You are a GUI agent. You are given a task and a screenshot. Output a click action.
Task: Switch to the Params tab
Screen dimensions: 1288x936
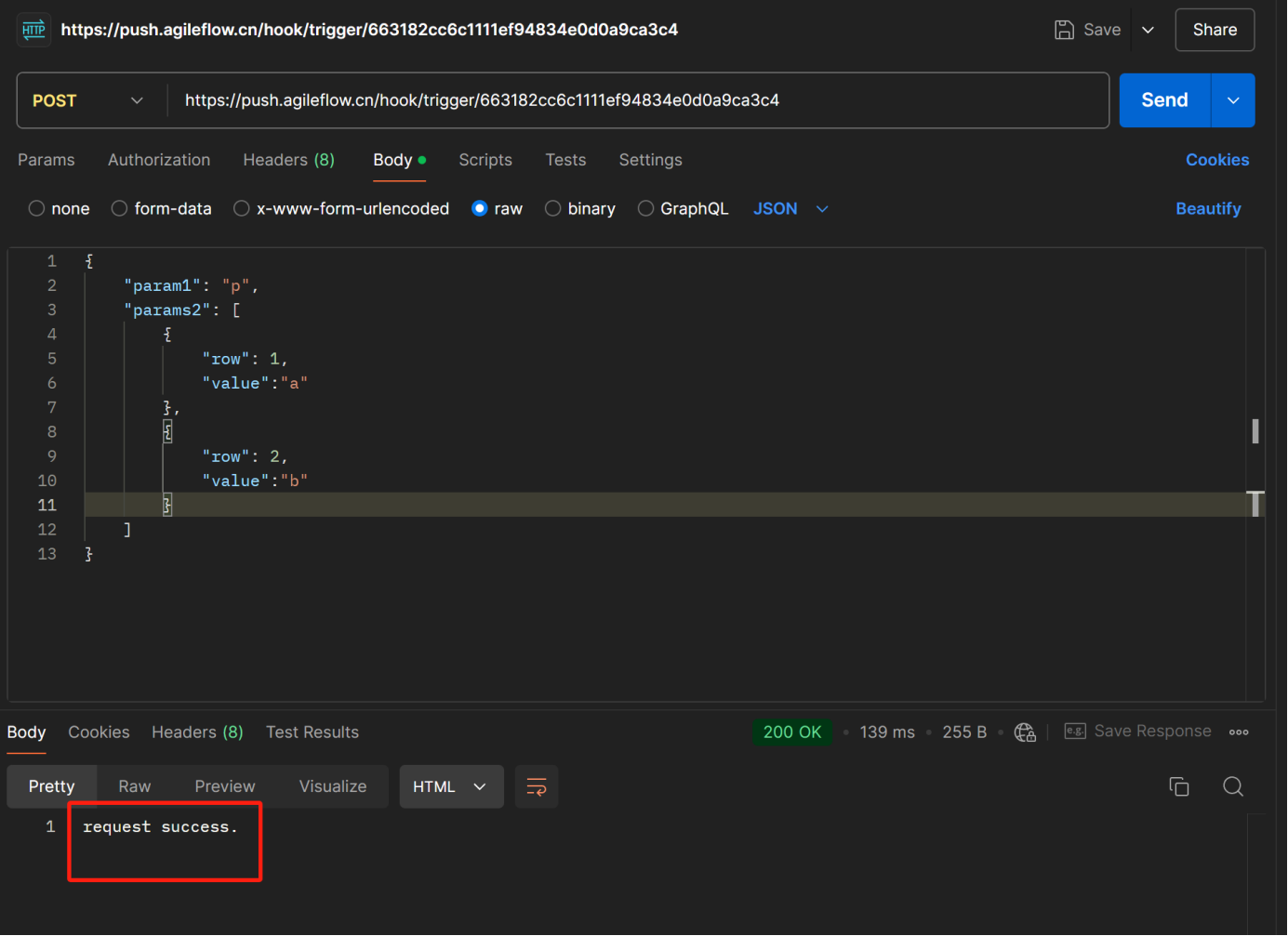pos(46,160)
